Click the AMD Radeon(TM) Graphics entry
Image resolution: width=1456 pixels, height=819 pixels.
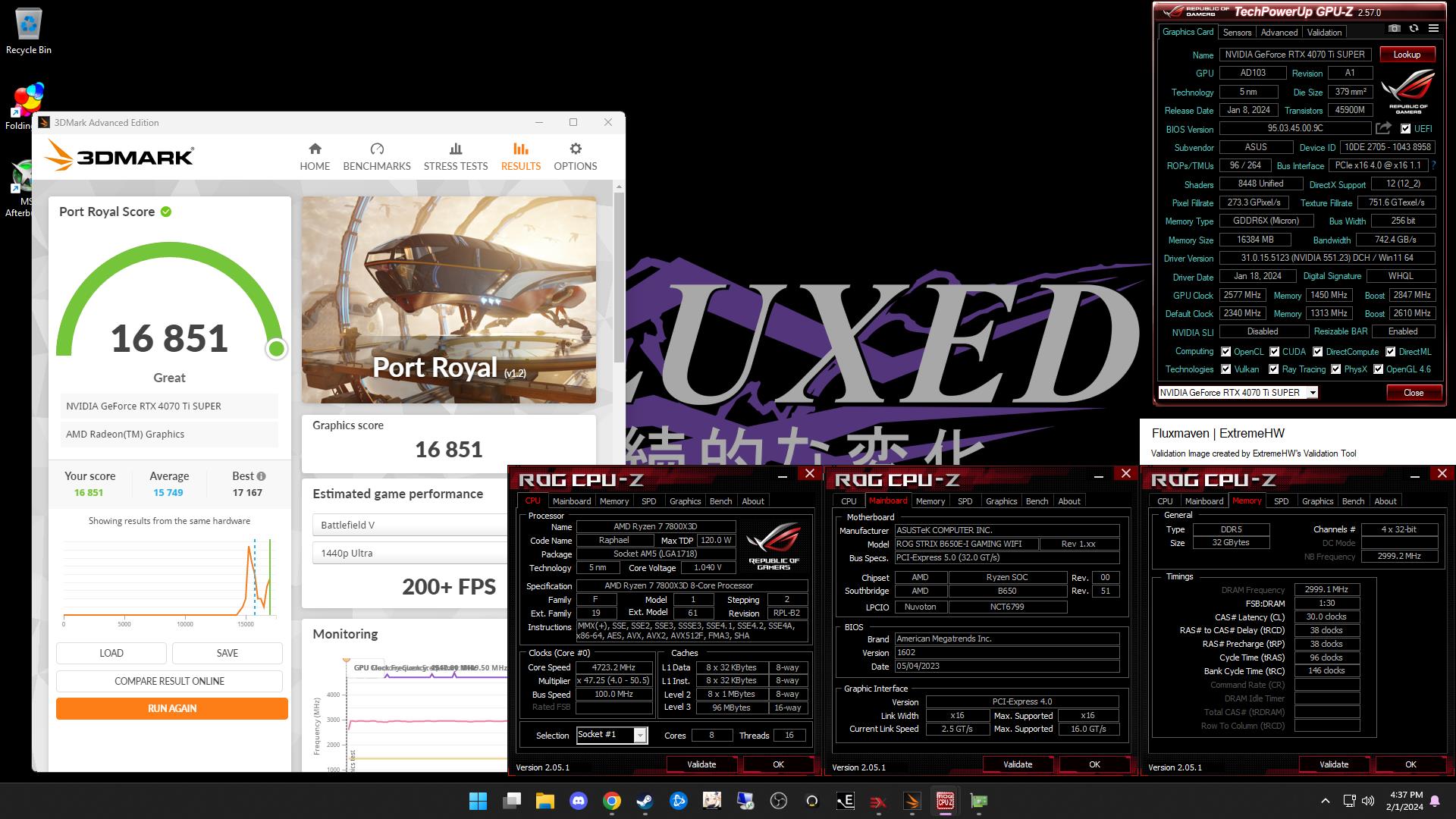169,435
